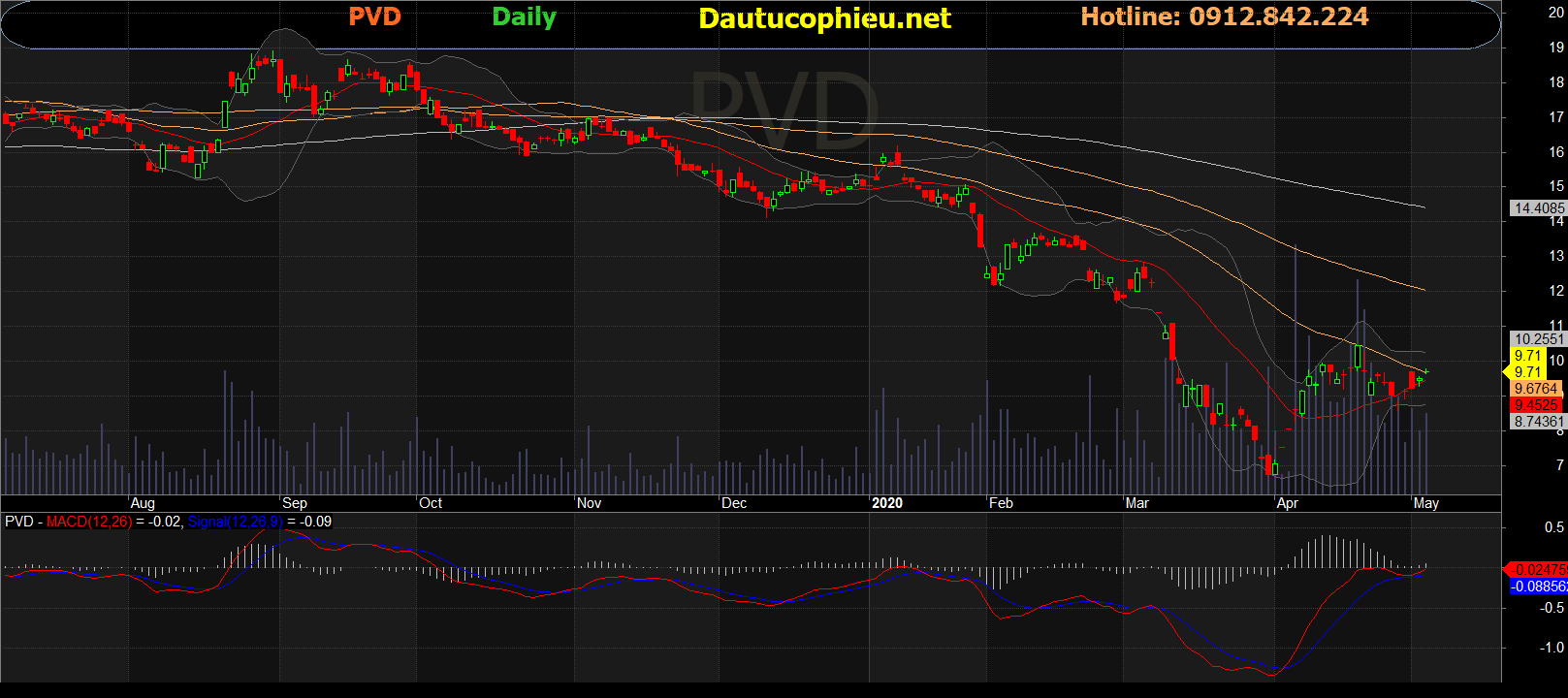Open the Dautucophieu.net link
Viewport: 1568px width, 698px height.
pos(824,18)
